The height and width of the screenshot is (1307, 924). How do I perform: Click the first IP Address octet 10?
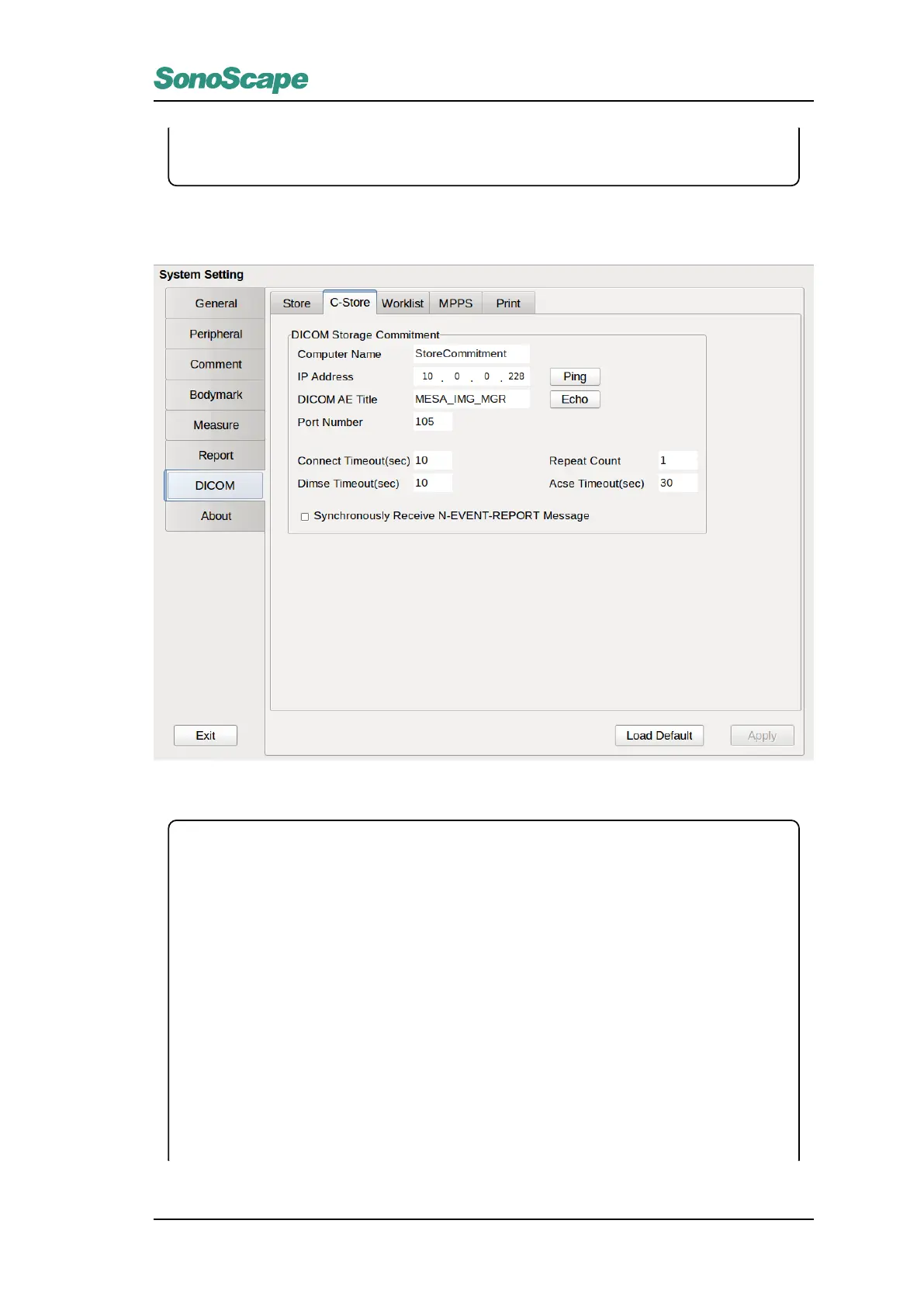(427, 376)
